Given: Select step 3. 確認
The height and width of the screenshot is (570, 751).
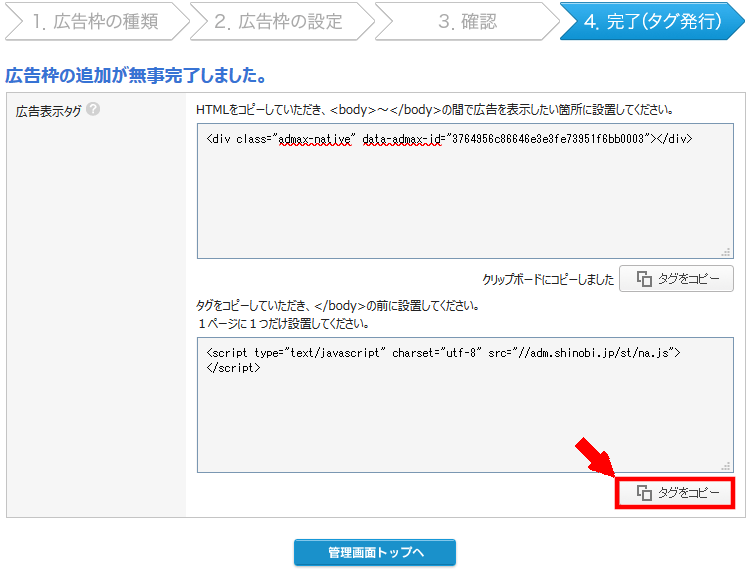Looking at the screenshot, I should [466, 22].
